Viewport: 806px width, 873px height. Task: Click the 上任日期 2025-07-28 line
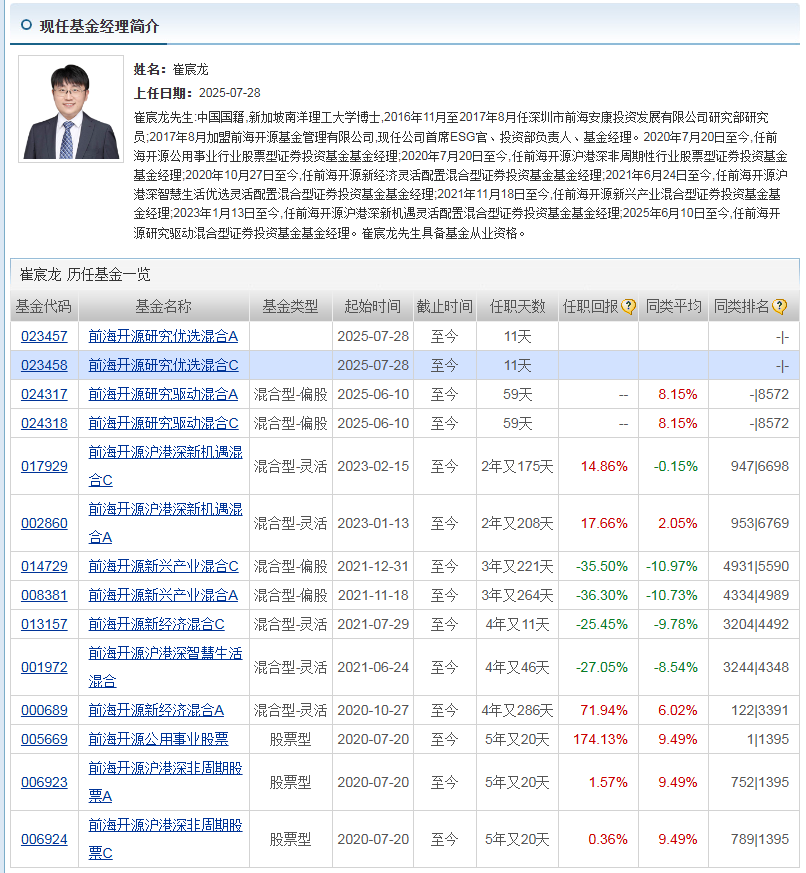tap(197, 93)
